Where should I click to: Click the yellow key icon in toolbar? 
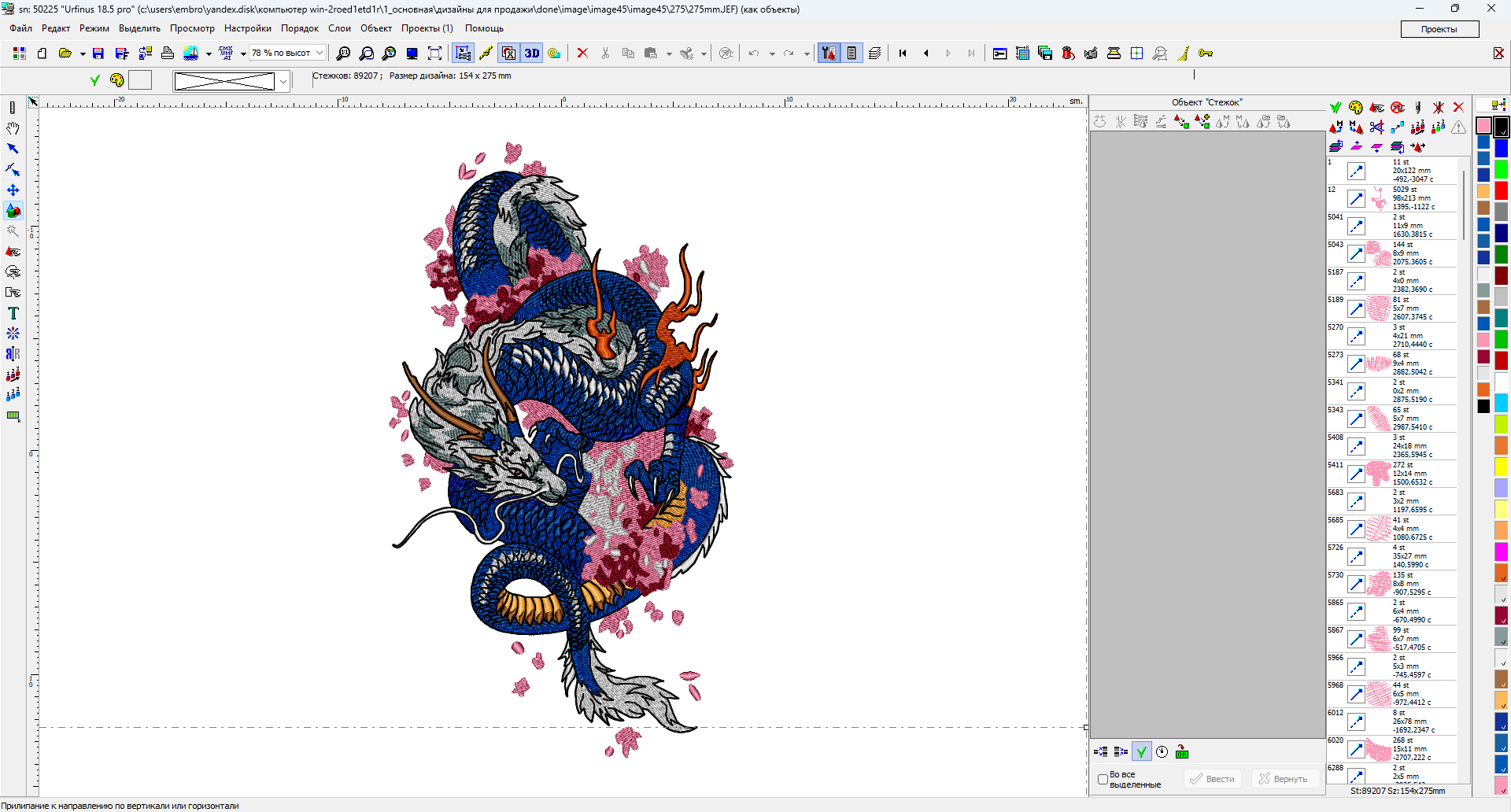(x=1205, y=54)
